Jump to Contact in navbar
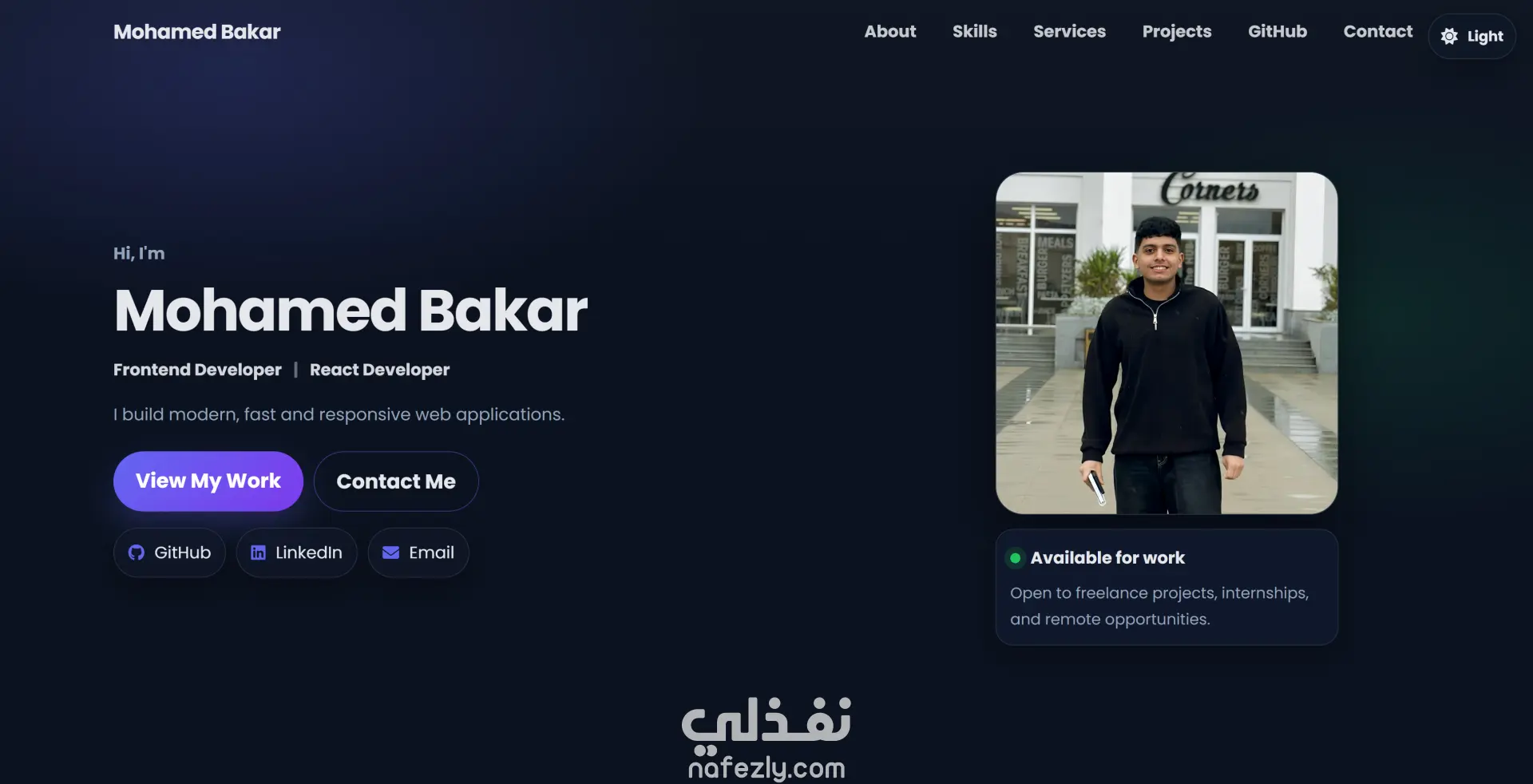Viewport: 1533px width, 784px height. (1377, 31)
